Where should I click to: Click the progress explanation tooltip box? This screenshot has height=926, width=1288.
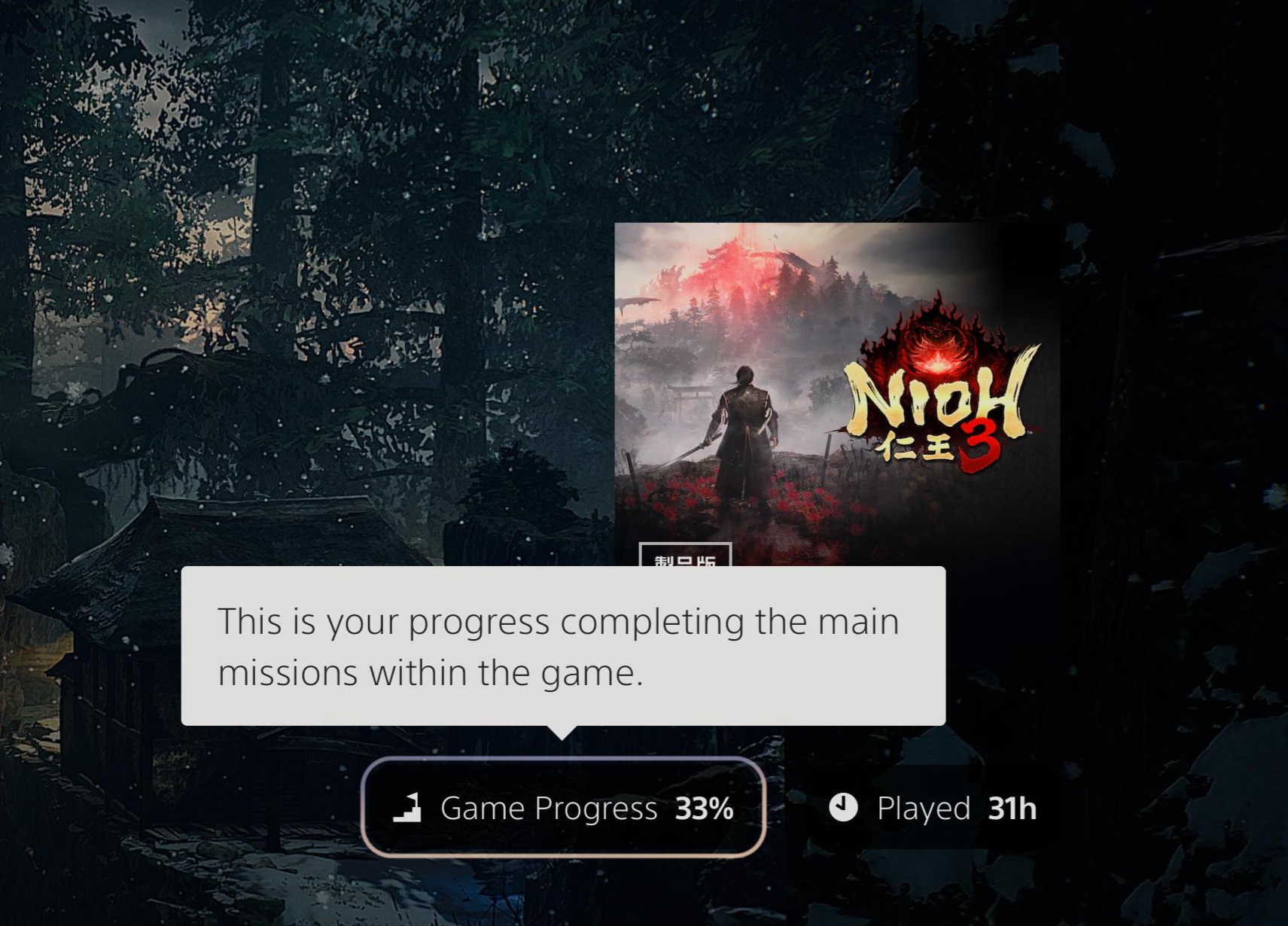[563, 646]
